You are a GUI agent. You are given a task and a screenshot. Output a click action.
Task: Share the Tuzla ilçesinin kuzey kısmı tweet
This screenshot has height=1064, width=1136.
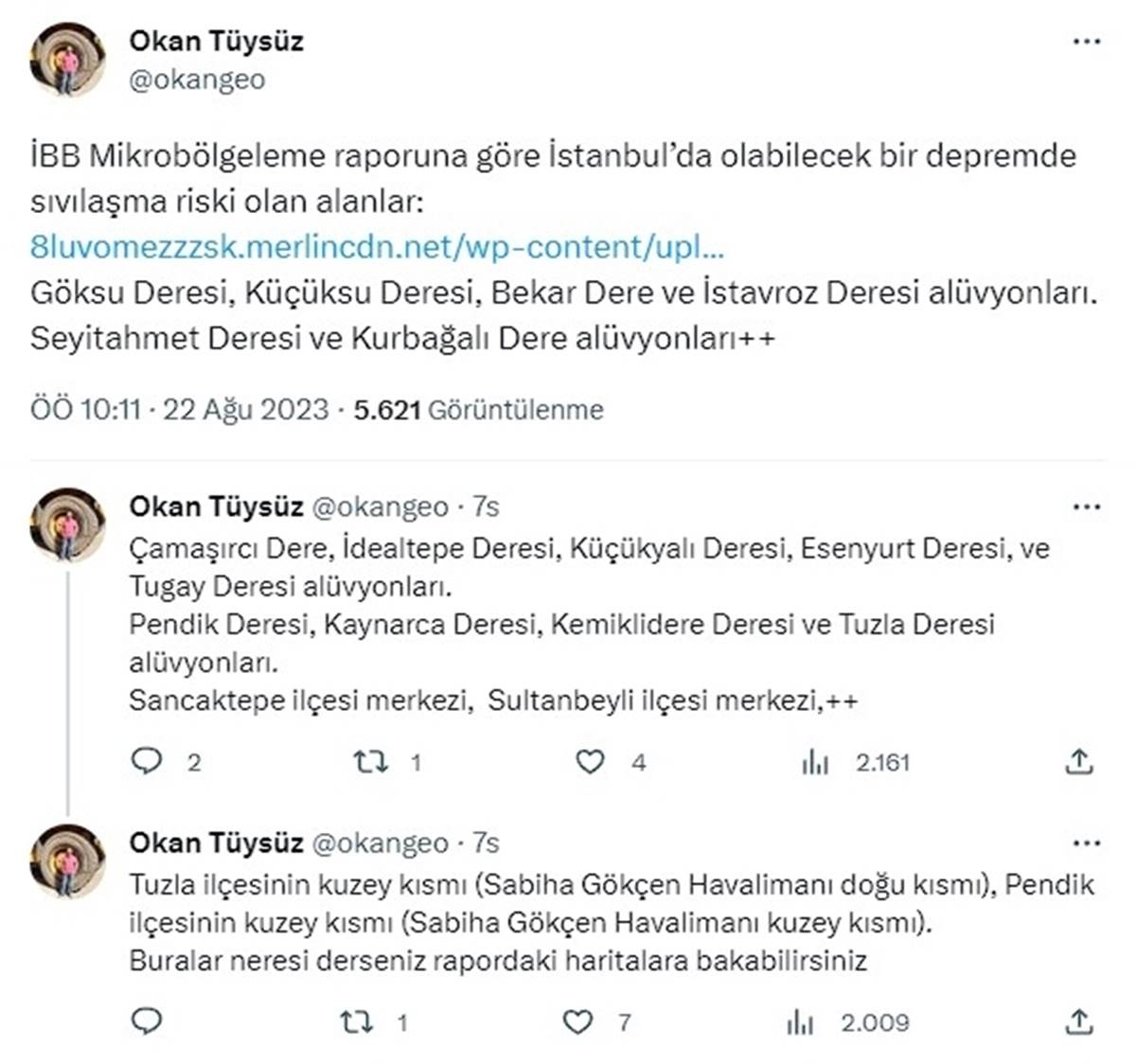tap(1077, 1023)
